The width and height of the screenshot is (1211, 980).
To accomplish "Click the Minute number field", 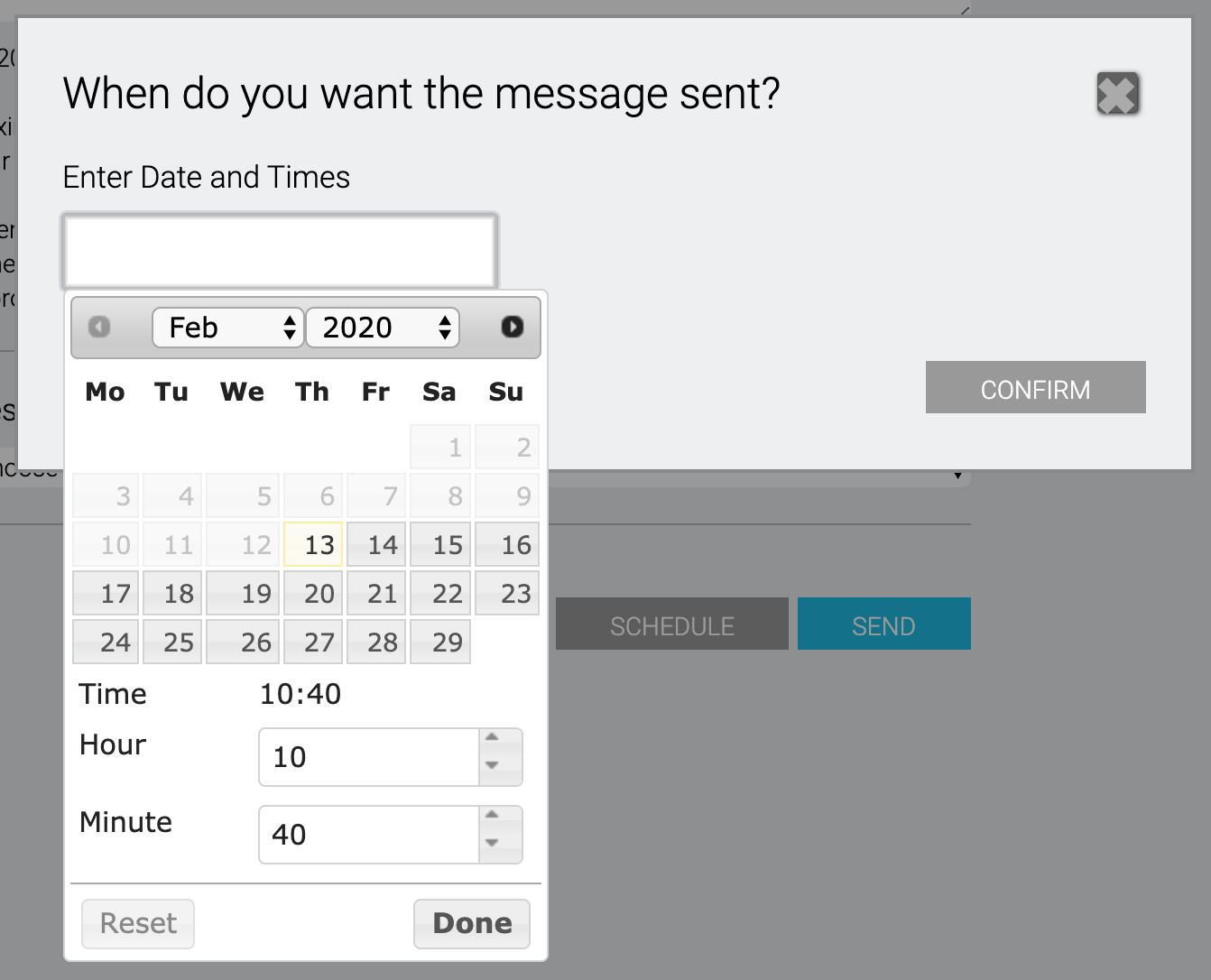I will 368,835.
